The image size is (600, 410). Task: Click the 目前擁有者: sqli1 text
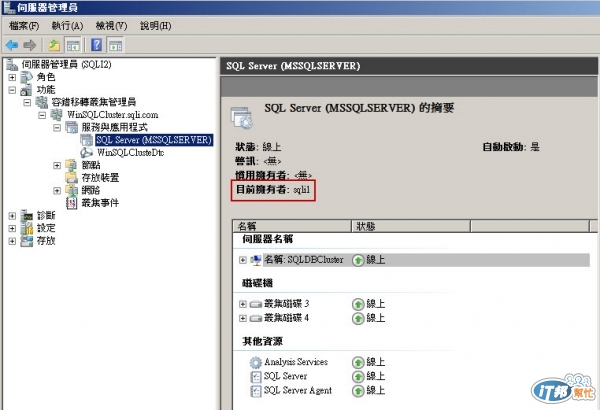pos(273,190)
